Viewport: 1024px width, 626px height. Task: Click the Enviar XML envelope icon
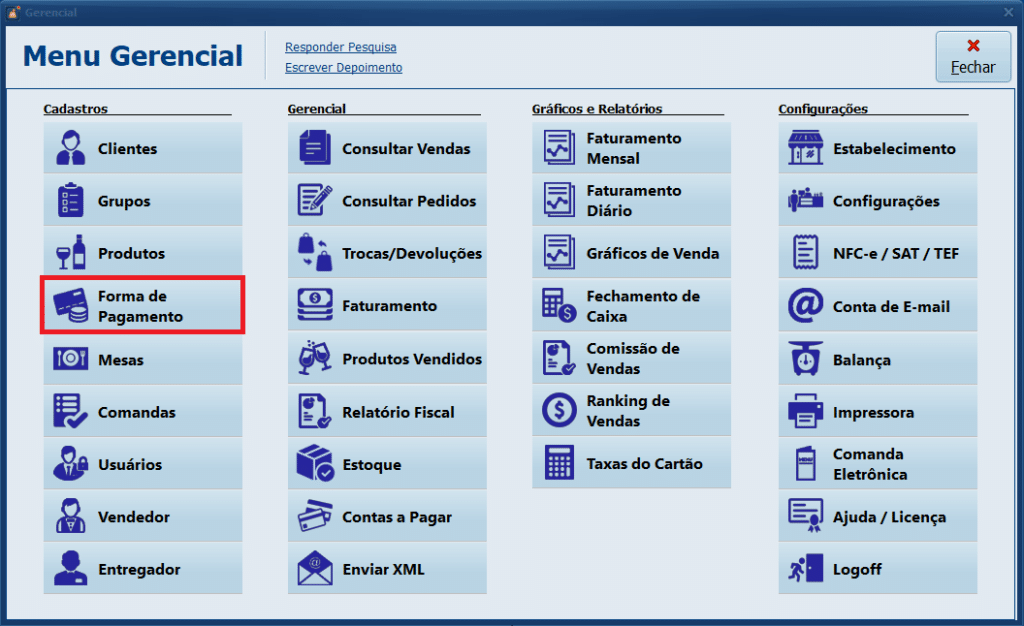[x=315, y=569]
